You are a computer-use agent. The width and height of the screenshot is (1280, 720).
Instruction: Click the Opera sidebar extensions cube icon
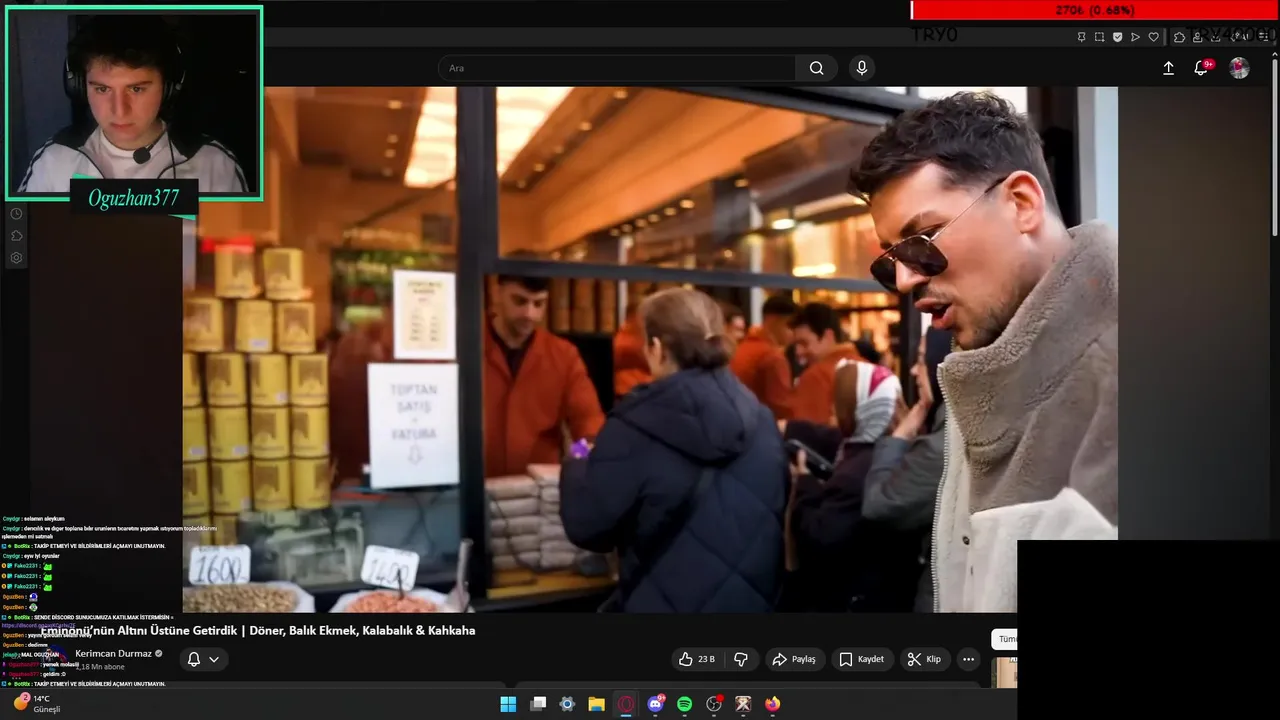pos(16,236)
